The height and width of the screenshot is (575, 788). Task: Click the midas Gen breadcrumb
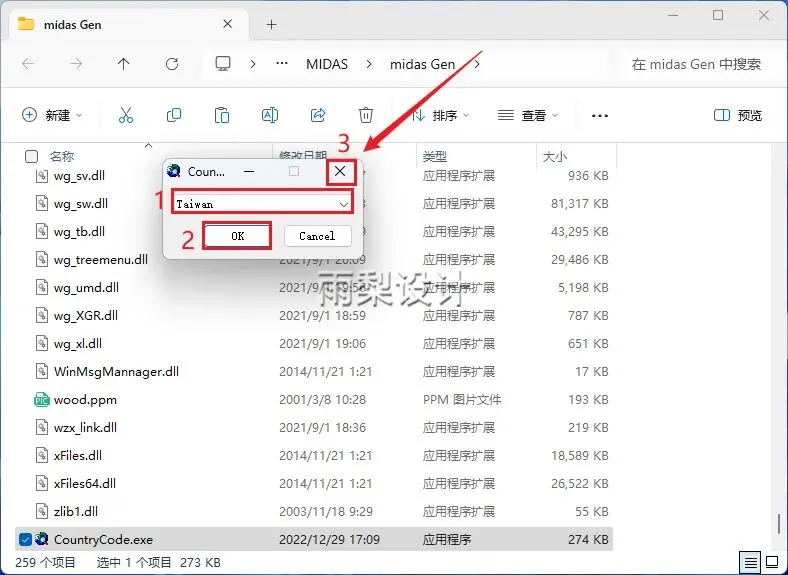point(422,64)
